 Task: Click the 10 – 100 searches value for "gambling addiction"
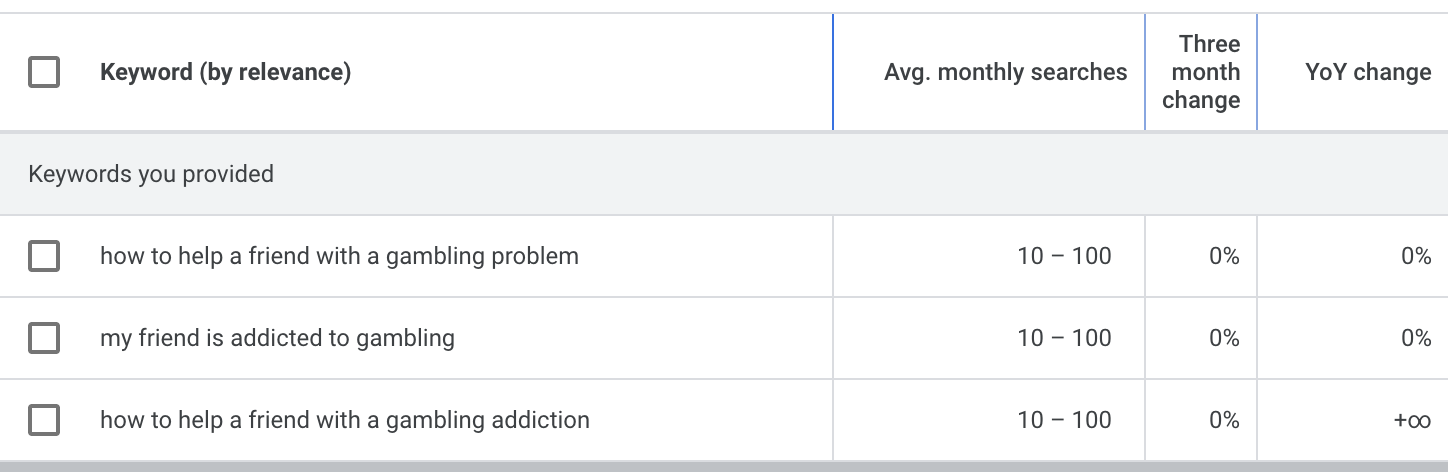[x=1064, y=420]
